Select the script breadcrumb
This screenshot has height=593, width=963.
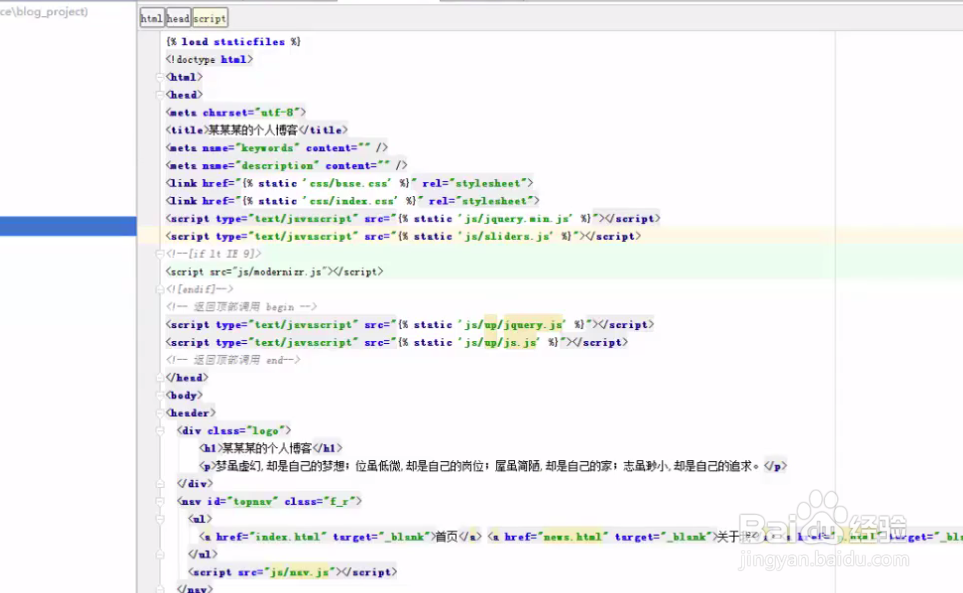[210, 18]
